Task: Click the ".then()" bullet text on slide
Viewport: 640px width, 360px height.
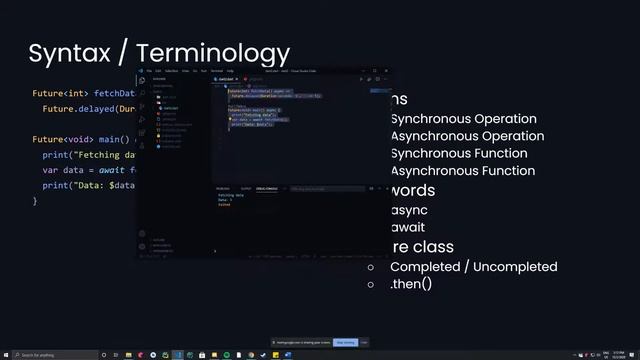Action: (411, 284)
